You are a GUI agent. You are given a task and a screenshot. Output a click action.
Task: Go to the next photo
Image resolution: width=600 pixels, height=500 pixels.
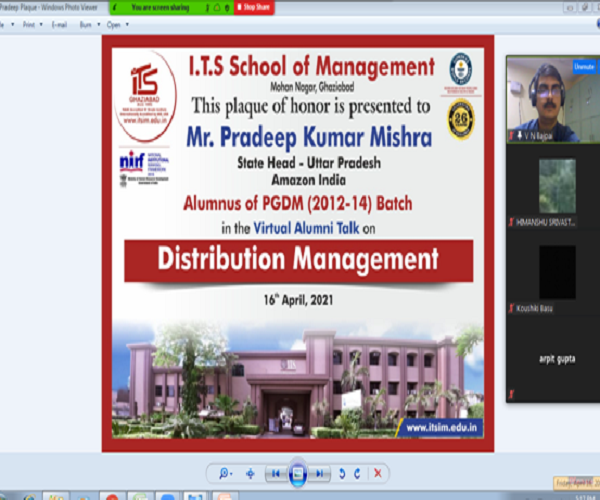tap(320, 474)
